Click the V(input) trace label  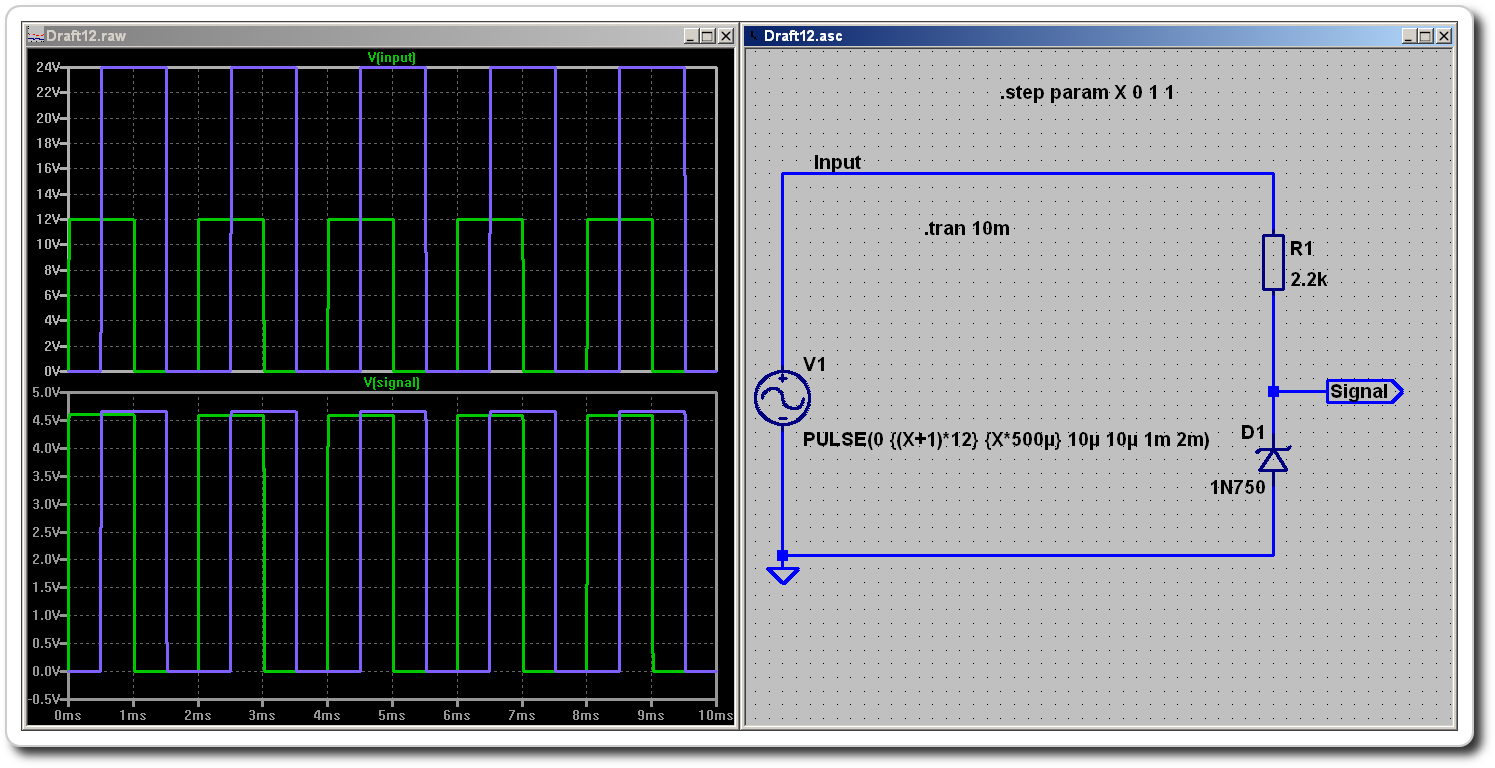pos(391,57)
